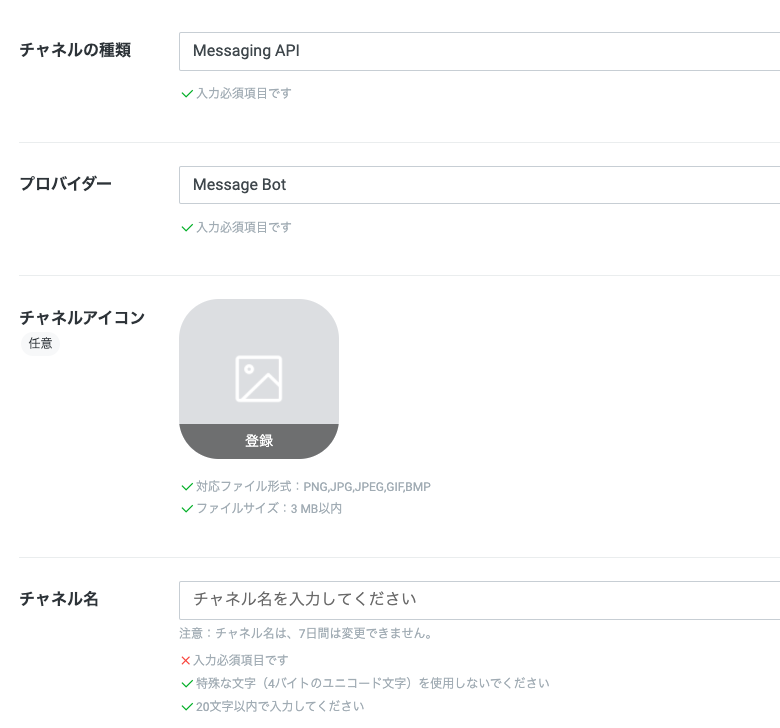
Task: Click the 20文字以内で入力してください rule text
Action: coord(280,706)
